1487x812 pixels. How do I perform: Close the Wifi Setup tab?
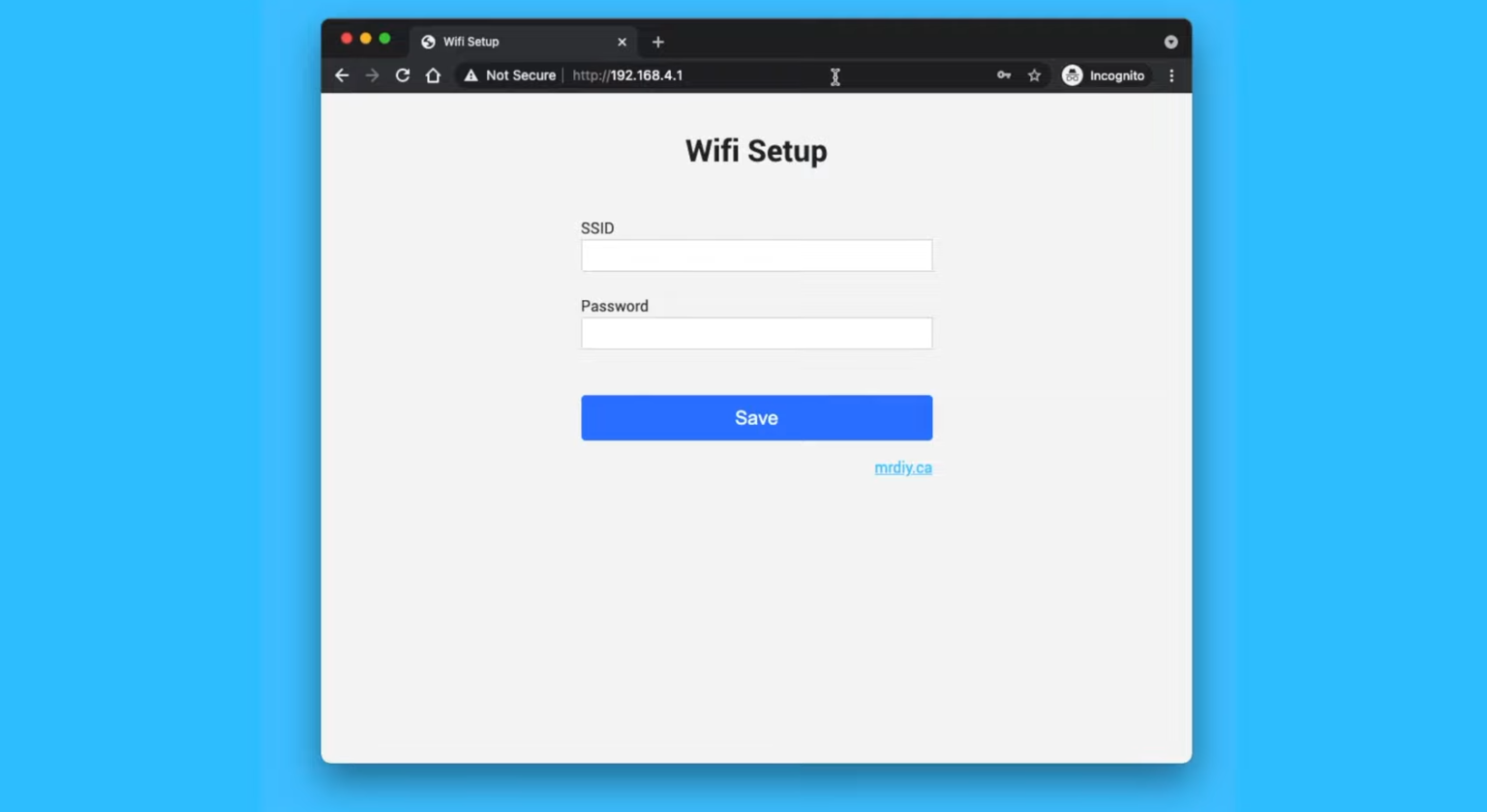pos(622,42)
